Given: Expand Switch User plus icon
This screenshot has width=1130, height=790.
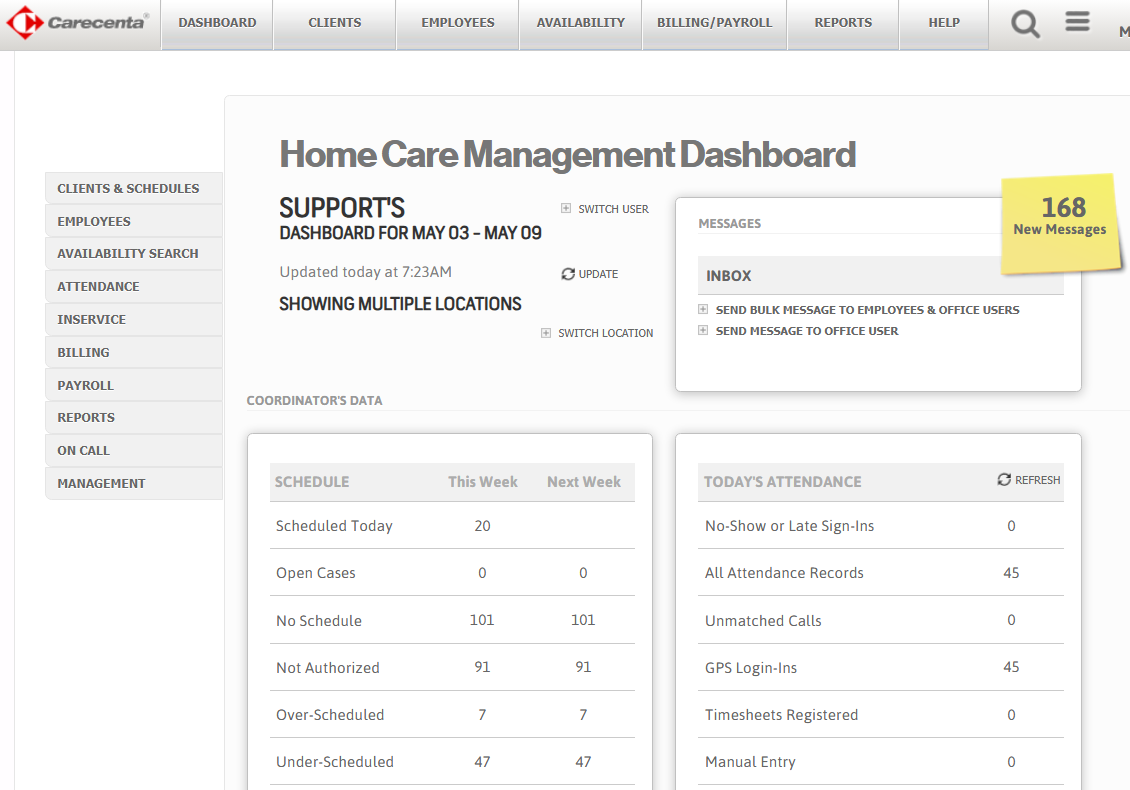Looking at the screenshot, I should pyautogui.click(x=566, y=208).
